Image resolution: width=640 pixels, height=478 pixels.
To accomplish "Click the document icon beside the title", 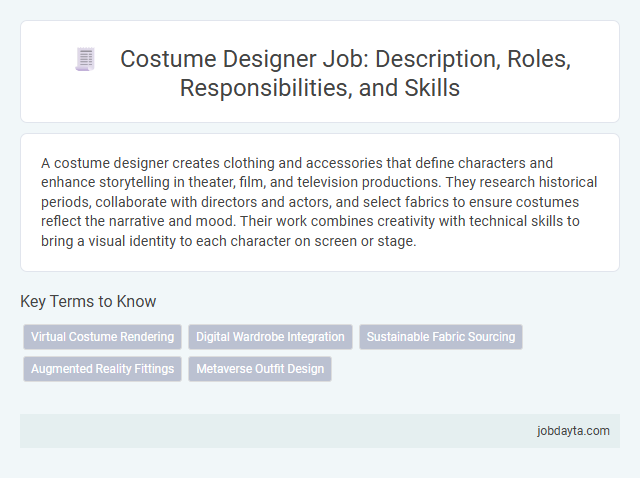I will (85, 59).
